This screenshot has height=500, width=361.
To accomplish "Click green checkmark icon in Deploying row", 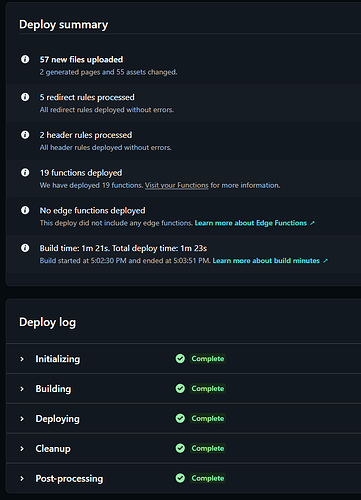I will pyautogui.click(x=180, y=418).
